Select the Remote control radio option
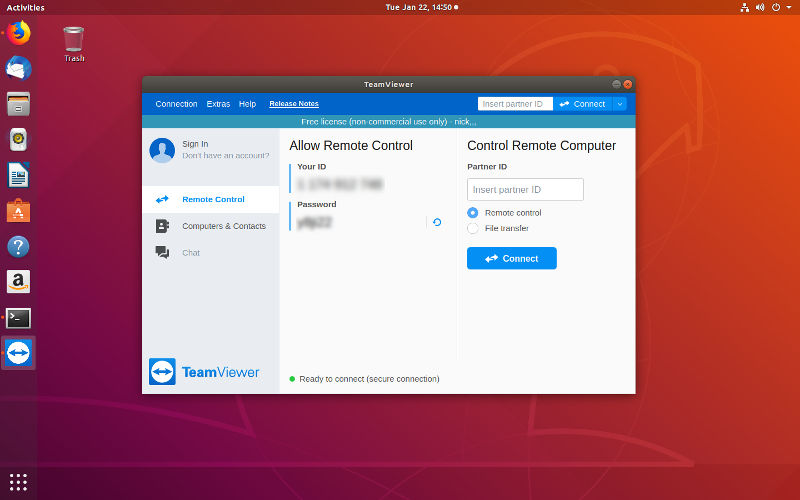800x500 pixels. [473, 213]
